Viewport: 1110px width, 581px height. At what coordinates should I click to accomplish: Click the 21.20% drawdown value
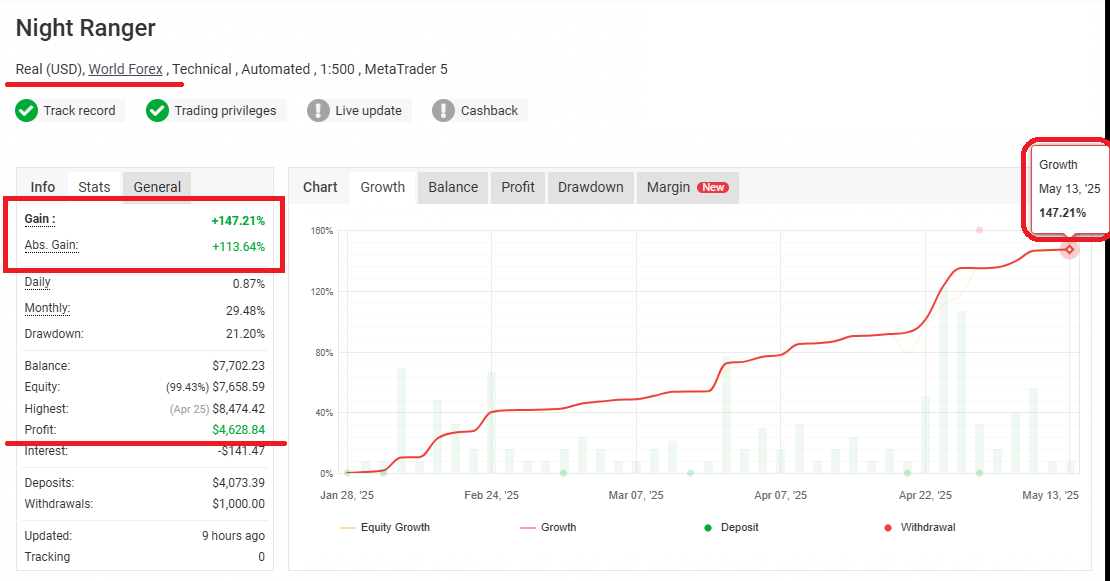245,334
